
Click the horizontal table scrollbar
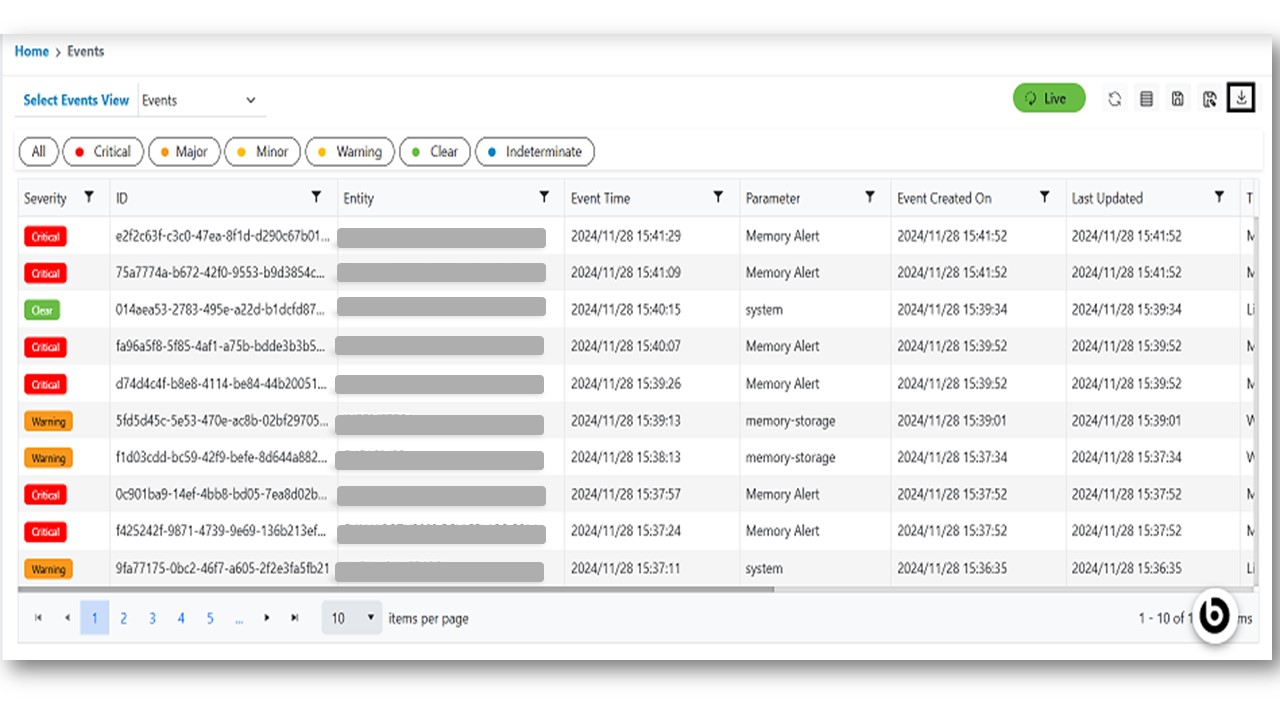(x=400, y=589)
